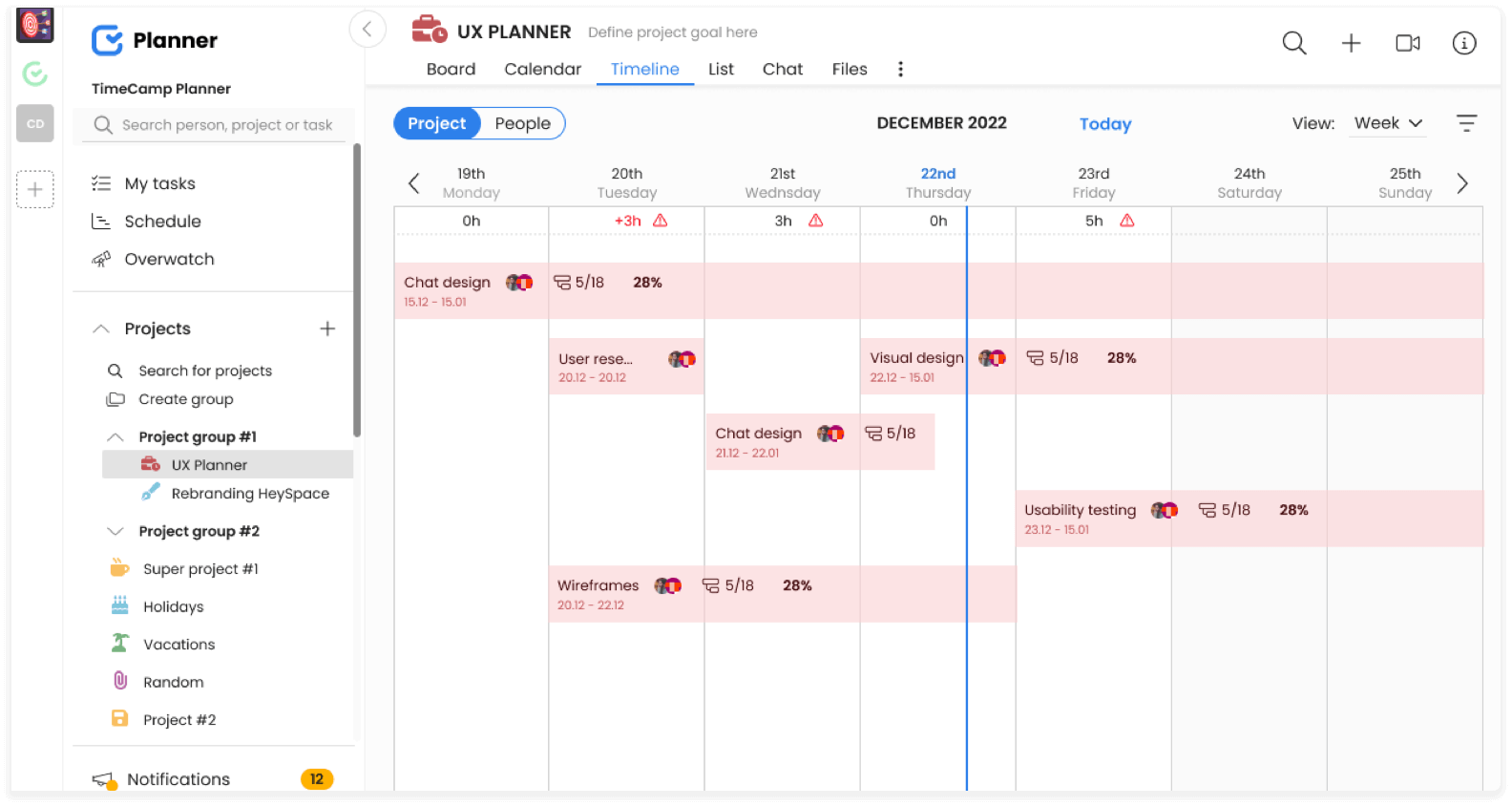Open the project info icon
Viewport: 1512px width, 806px height.
pyautogui.click(x=1463, y=43)
